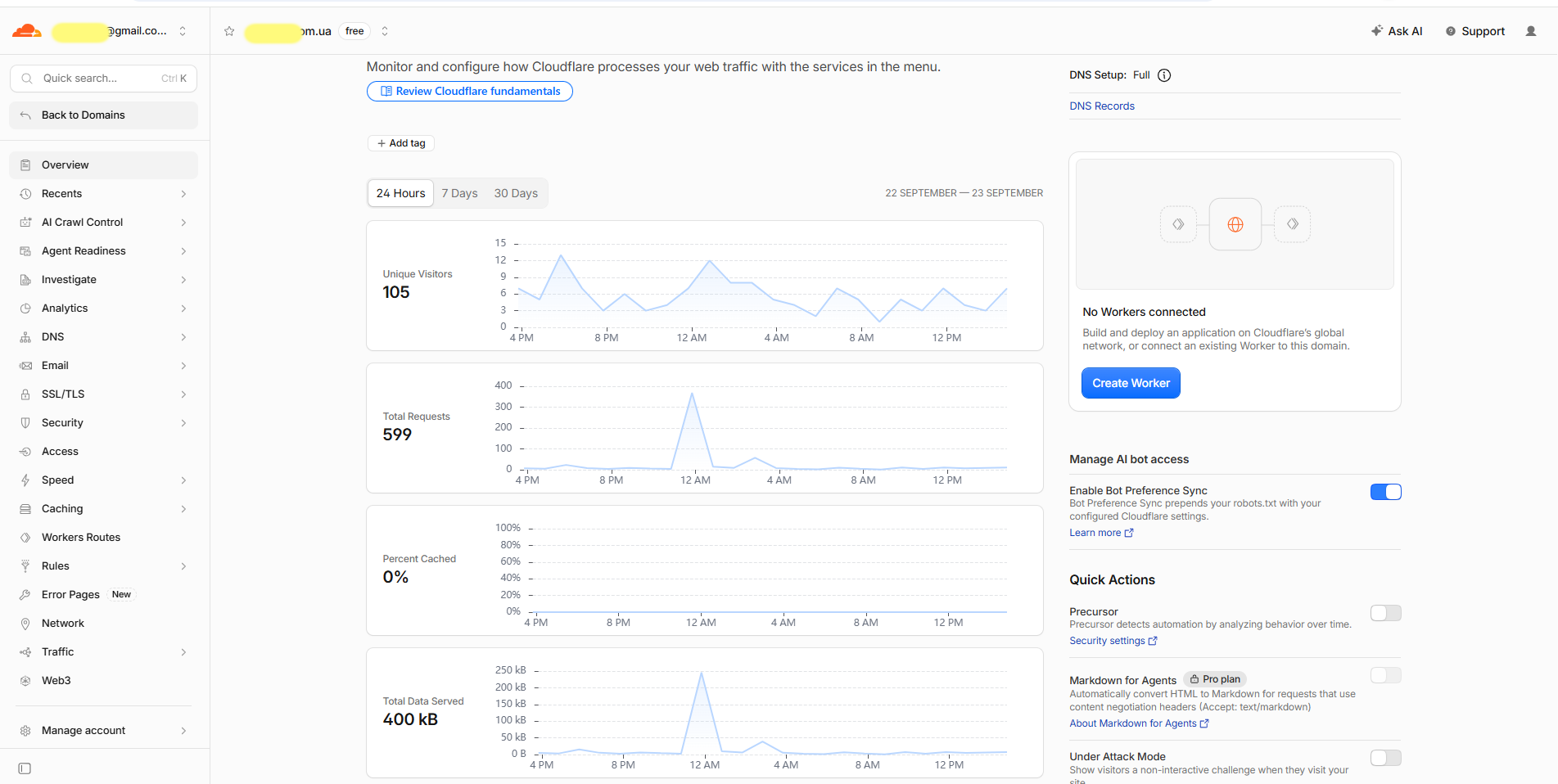The image size is (1558, 784).
Task: Collapse sidebar using bottom panel icon
Action: point(25,768)
